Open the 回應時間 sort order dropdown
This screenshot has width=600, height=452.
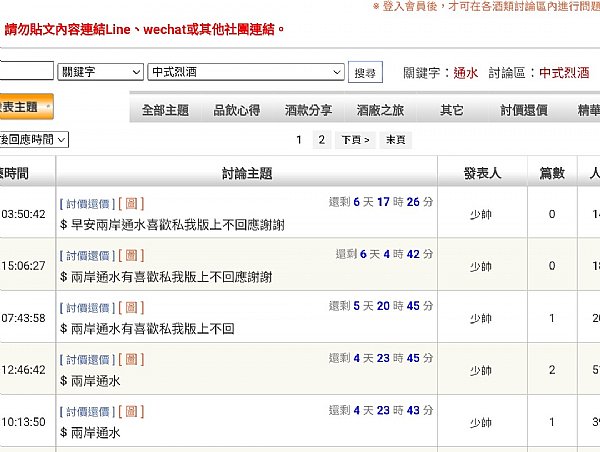pyautogui.click(x=34, y=140)
